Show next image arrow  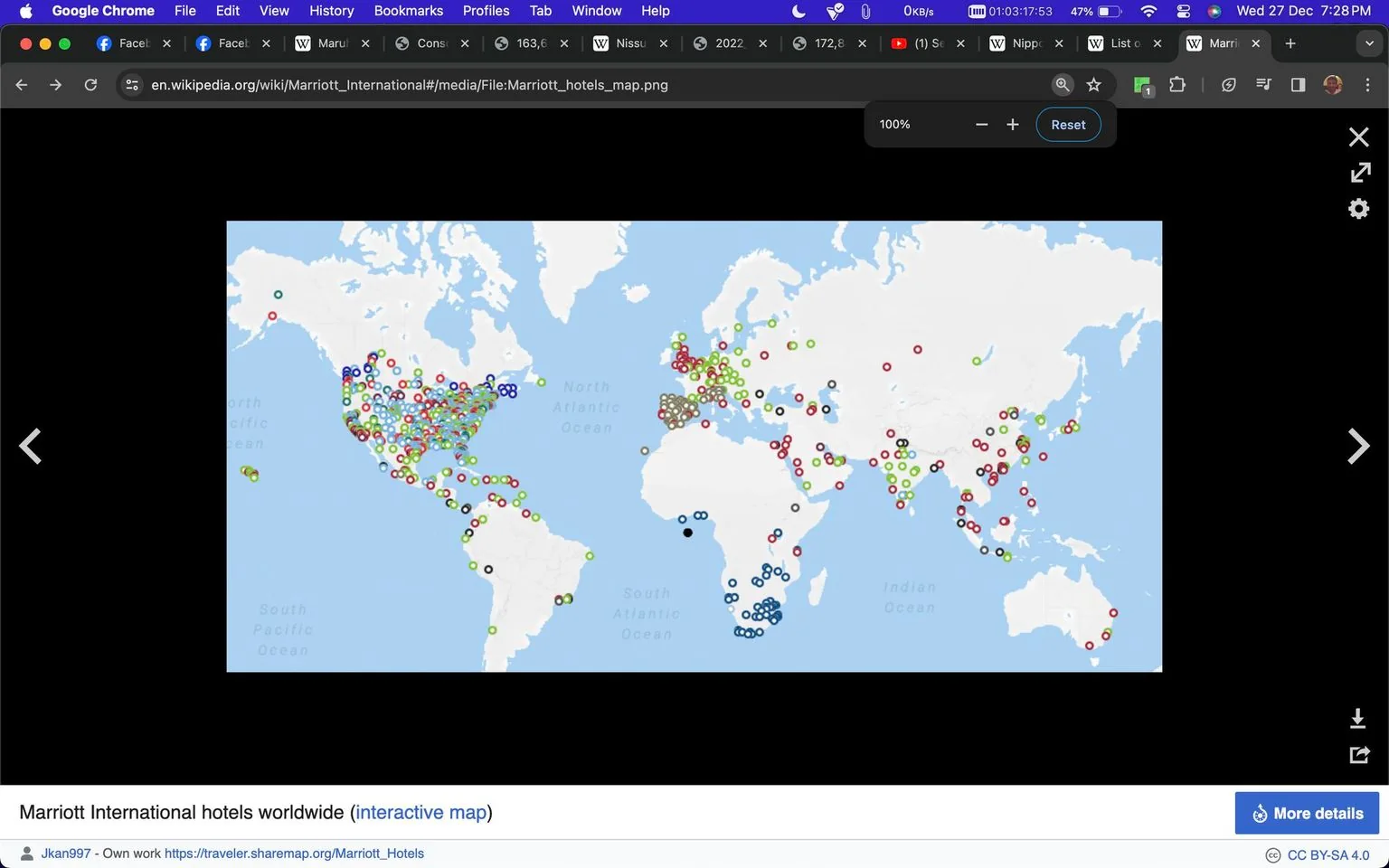click(1358, 446)
